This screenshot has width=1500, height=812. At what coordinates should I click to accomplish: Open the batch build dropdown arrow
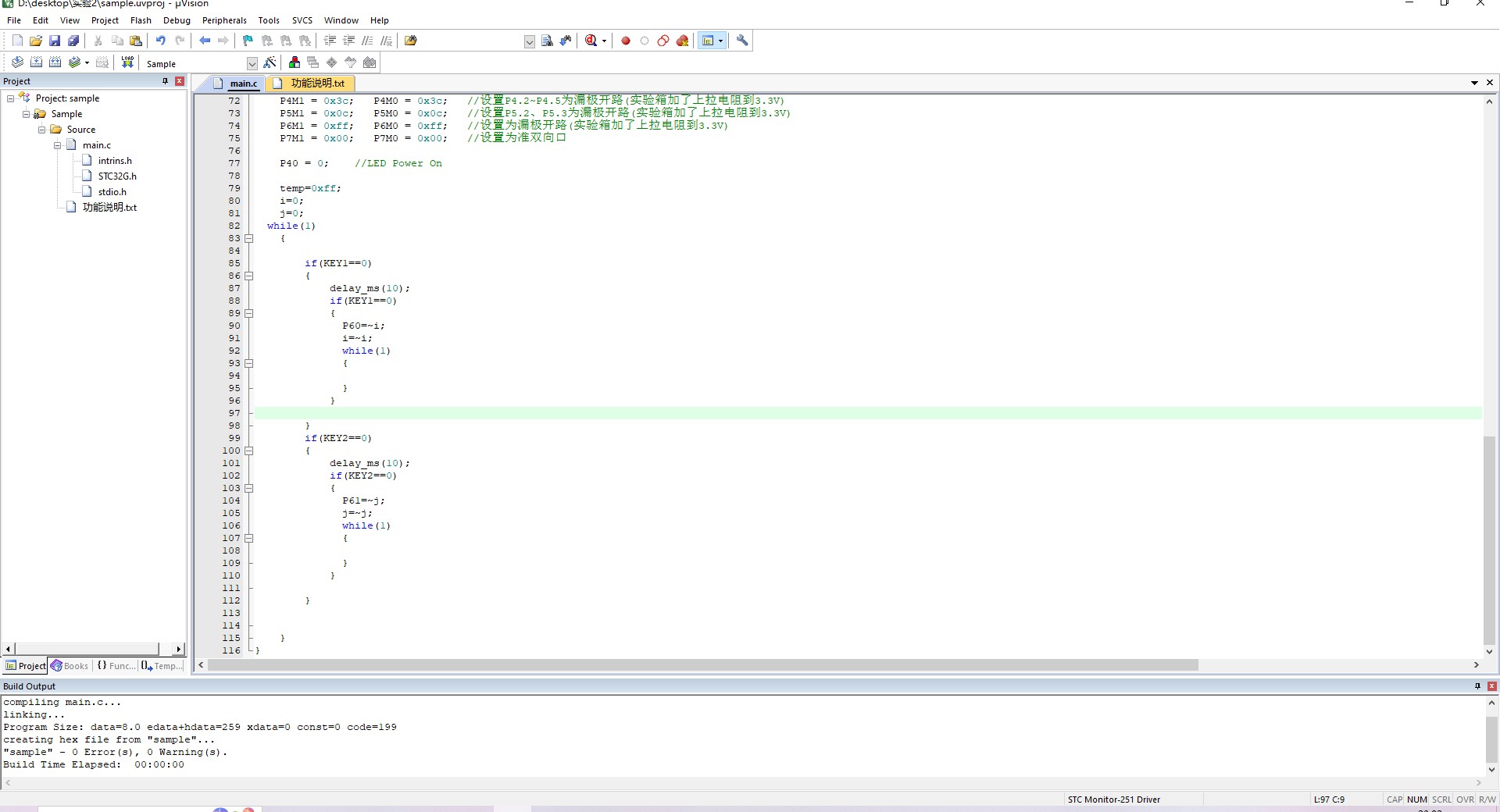[x=87, y=62]
